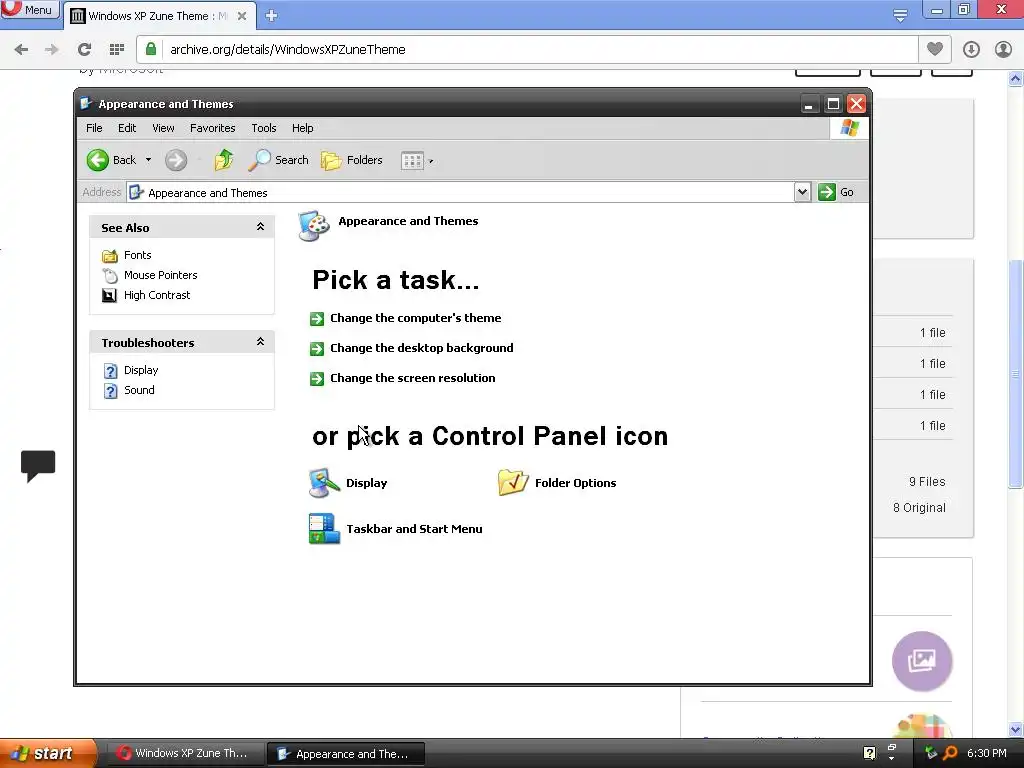
Task: Reload the archive.org page
Action: tap(84, 50)
